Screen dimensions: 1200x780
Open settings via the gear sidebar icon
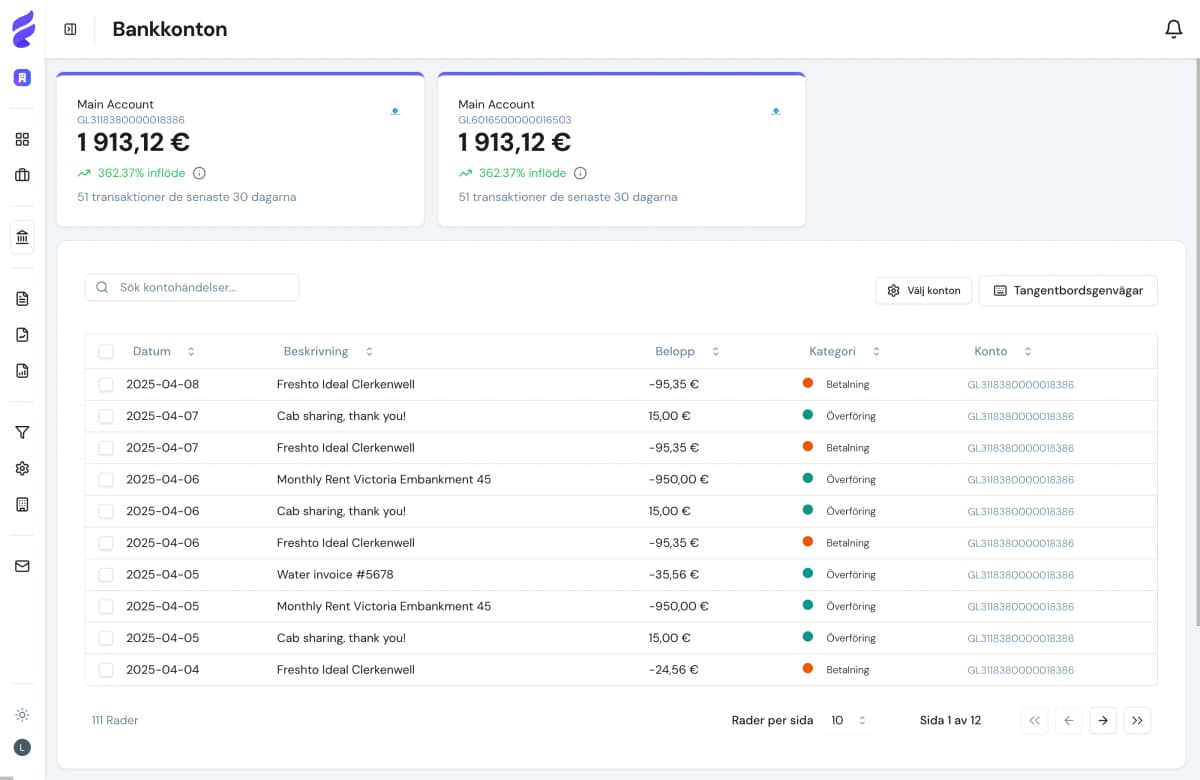click(21, 468)
